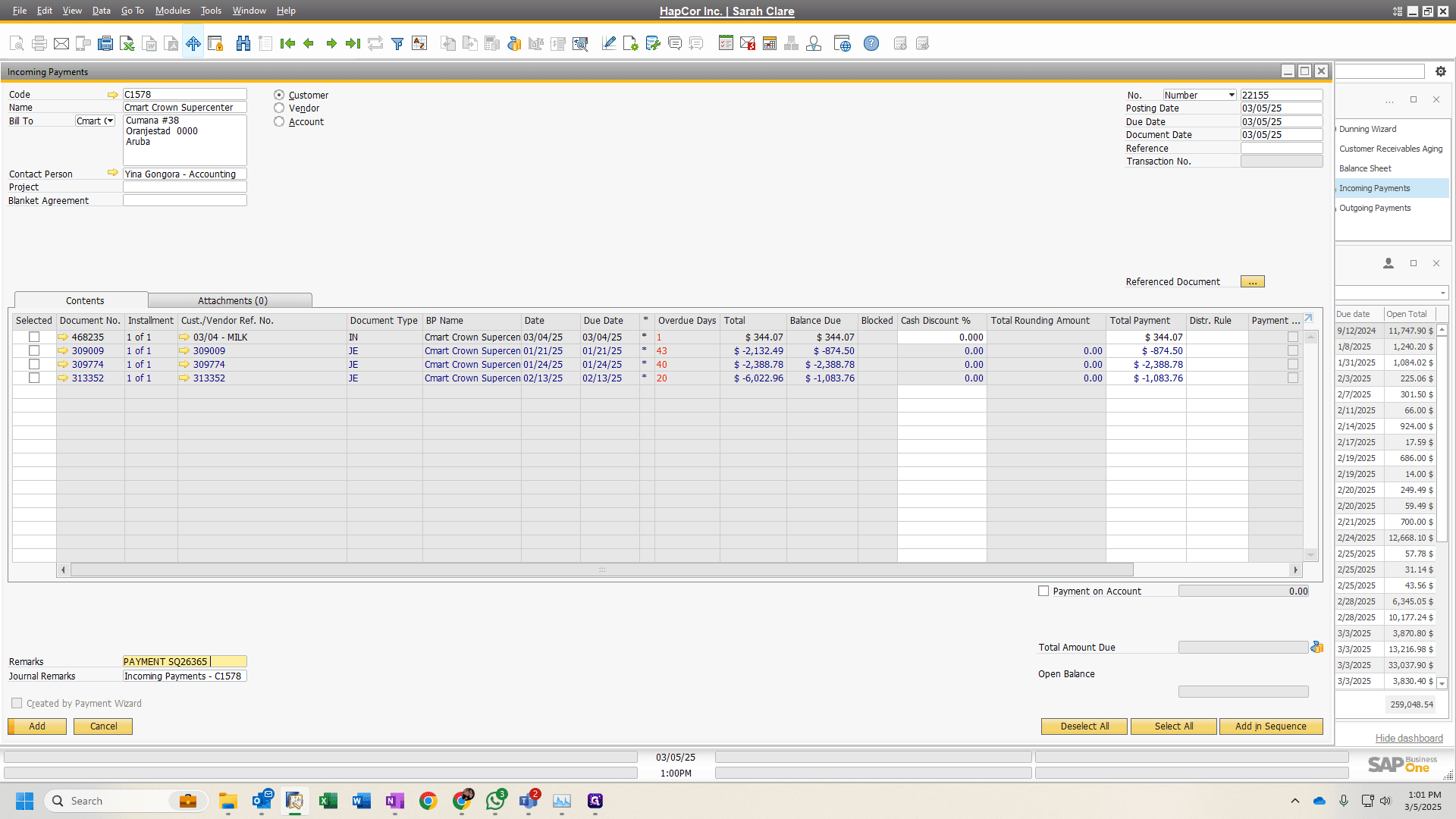
Task: Click the Print icon in toolbar
Action: click(x=39, y=43)
